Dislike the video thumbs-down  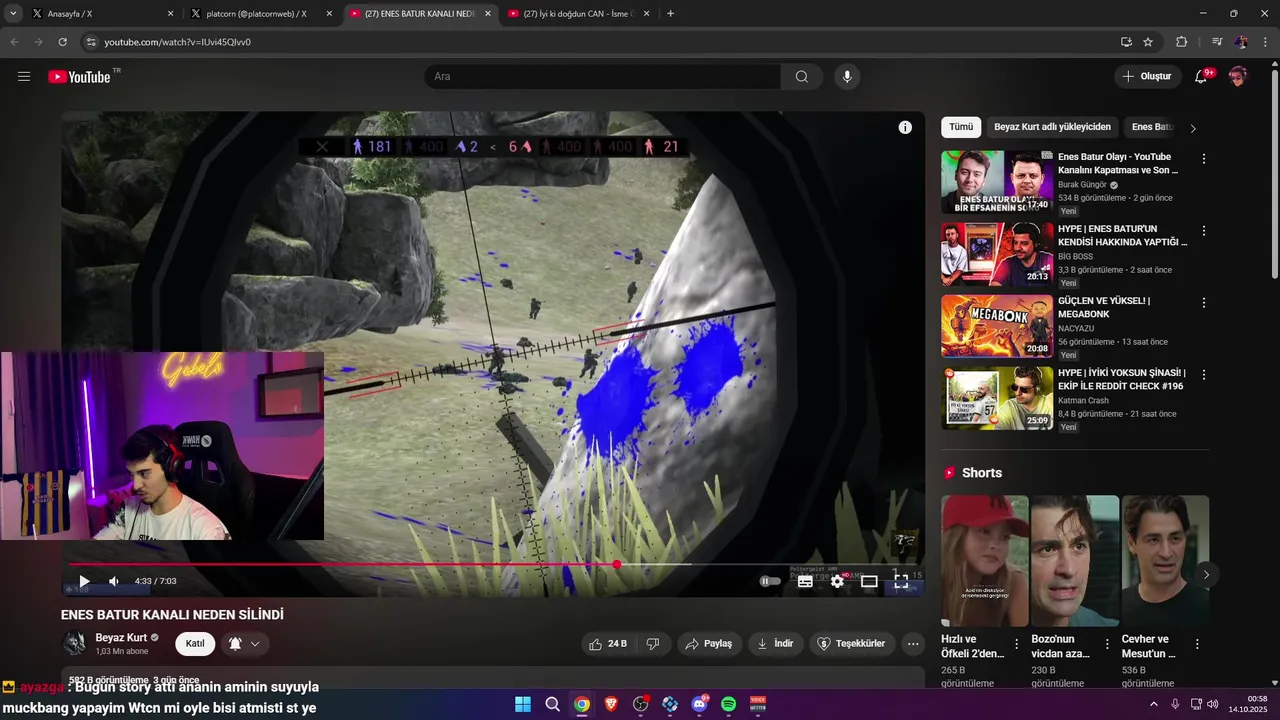653,643
